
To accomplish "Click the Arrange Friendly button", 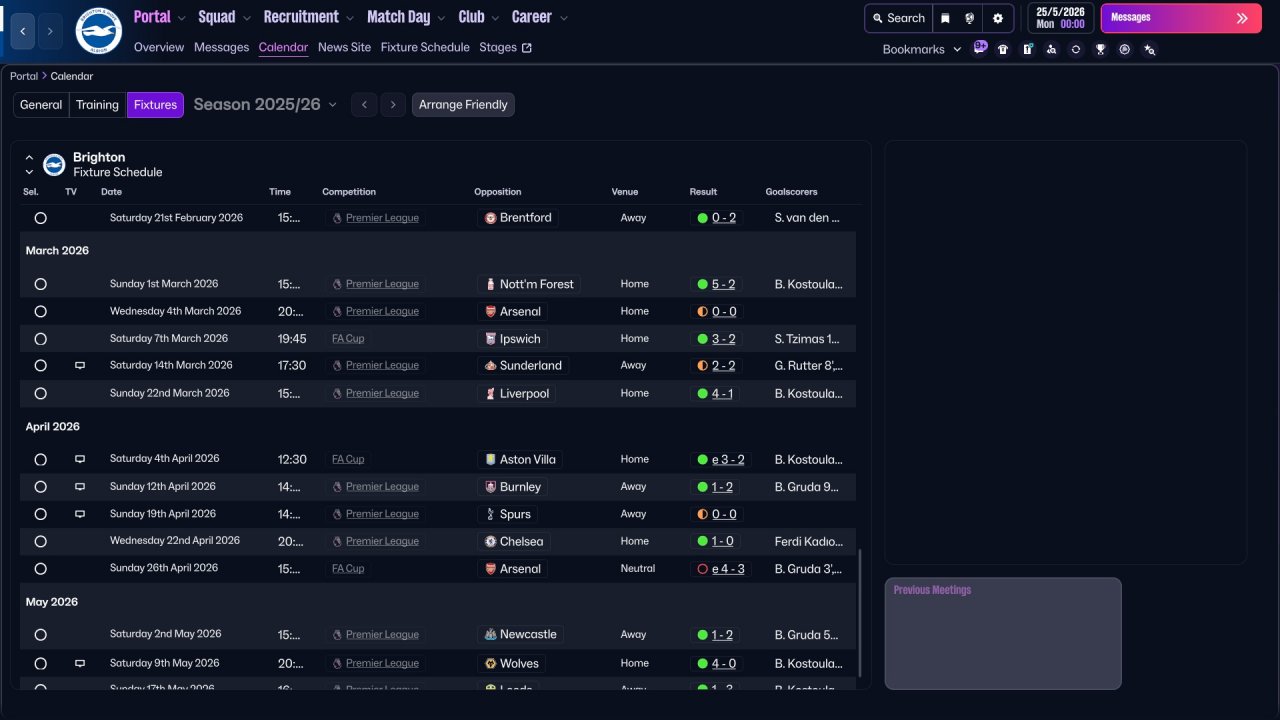I will click(x=463, y=105).
